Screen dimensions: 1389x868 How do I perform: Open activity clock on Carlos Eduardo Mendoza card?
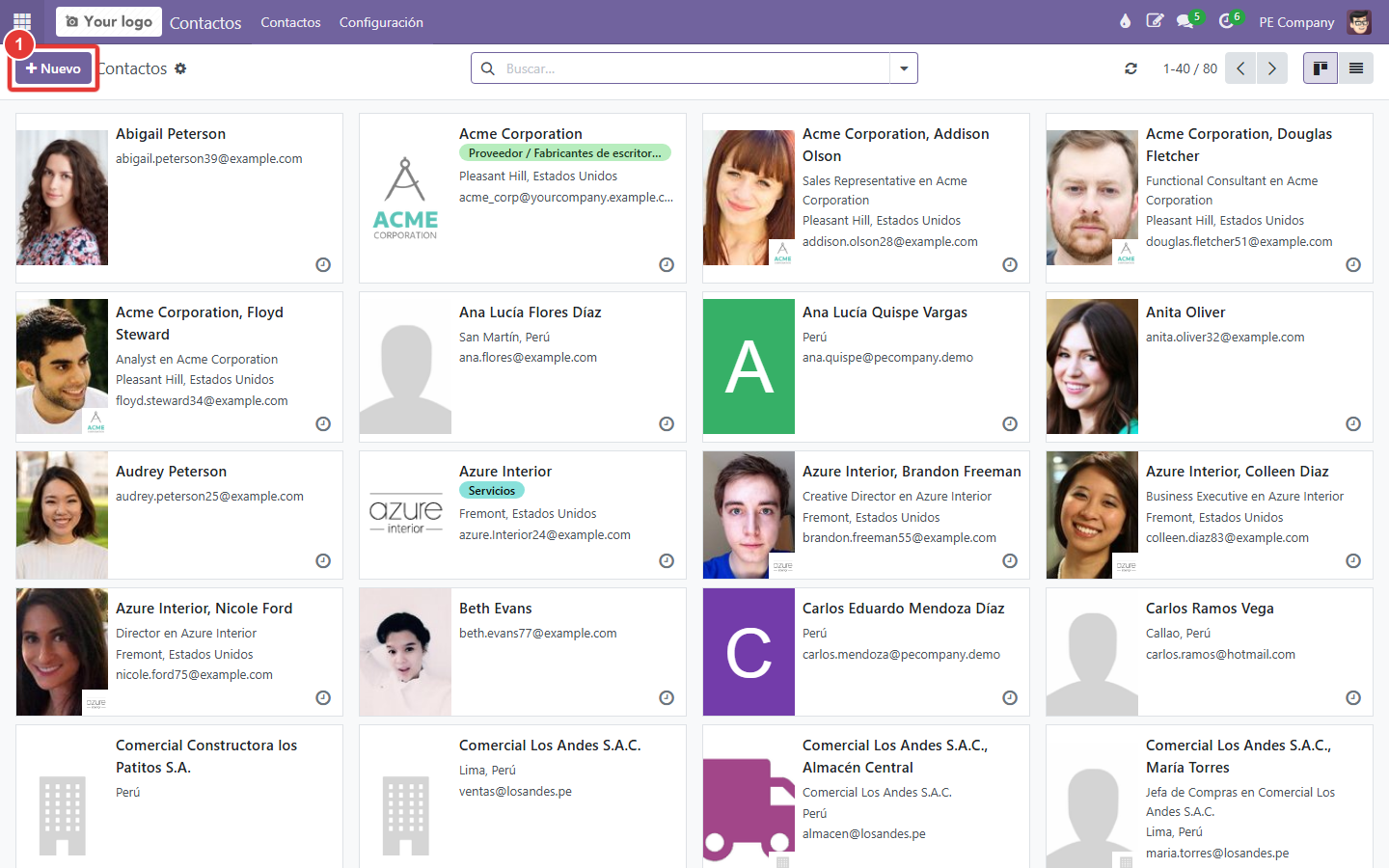(x=1010, y=697)
